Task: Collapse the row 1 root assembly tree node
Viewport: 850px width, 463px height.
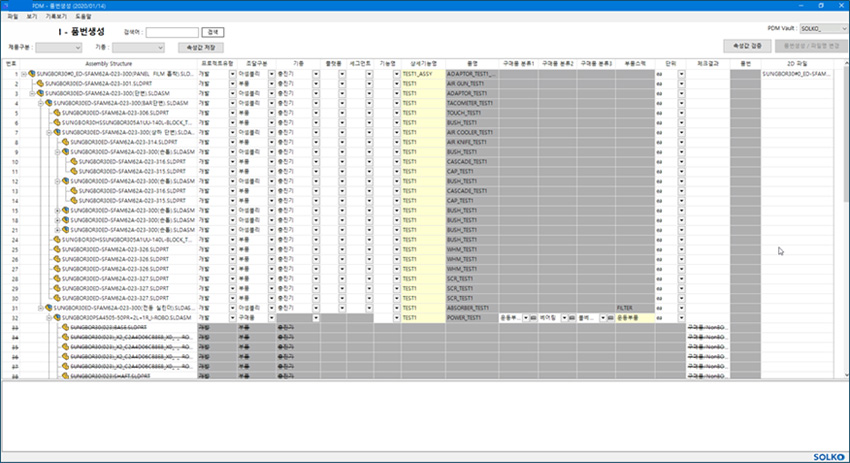Action: coord(22,74)
